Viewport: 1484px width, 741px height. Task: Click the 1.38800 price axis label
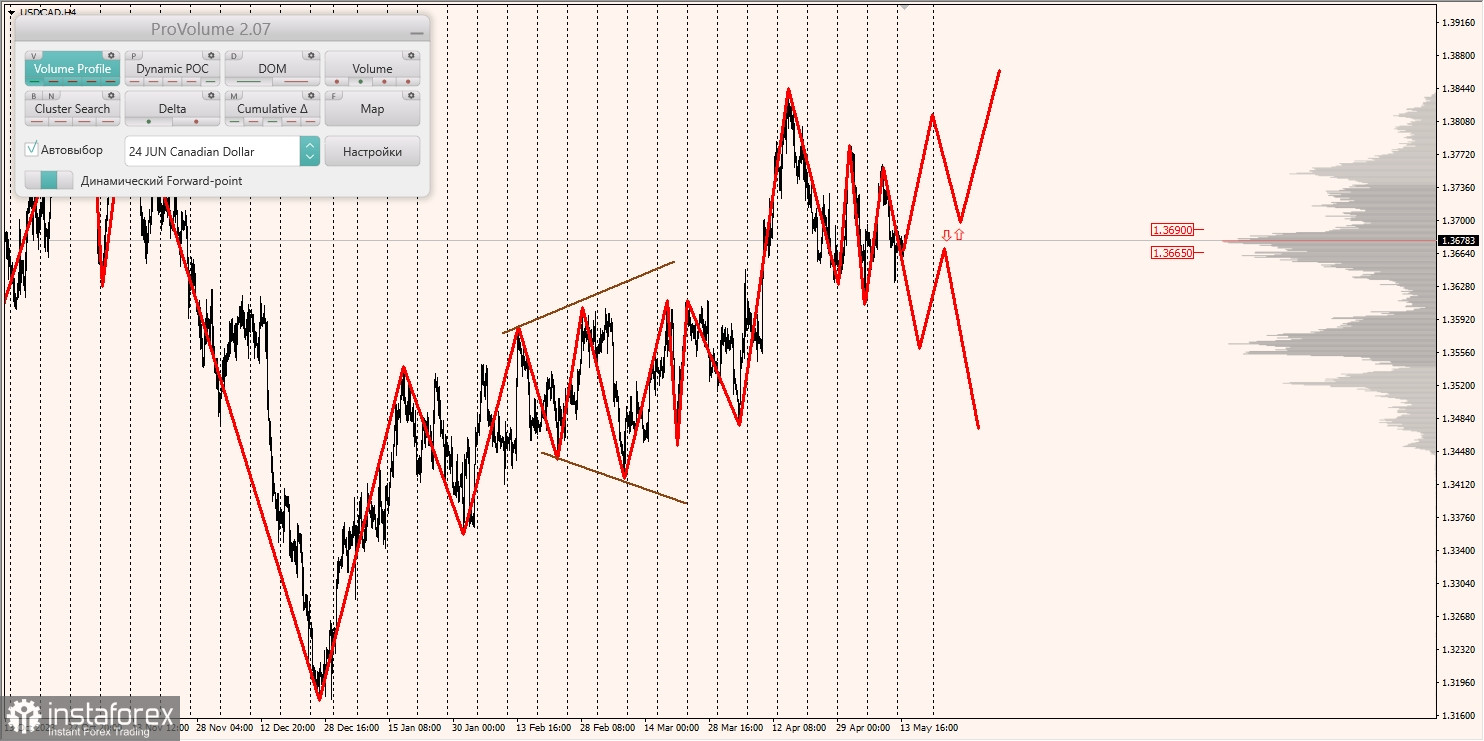1460,55
